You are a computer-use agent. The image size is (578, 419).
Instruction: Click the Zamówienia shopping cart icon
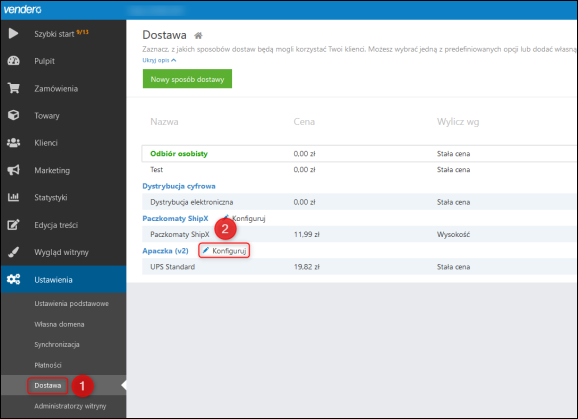(14, 88)
